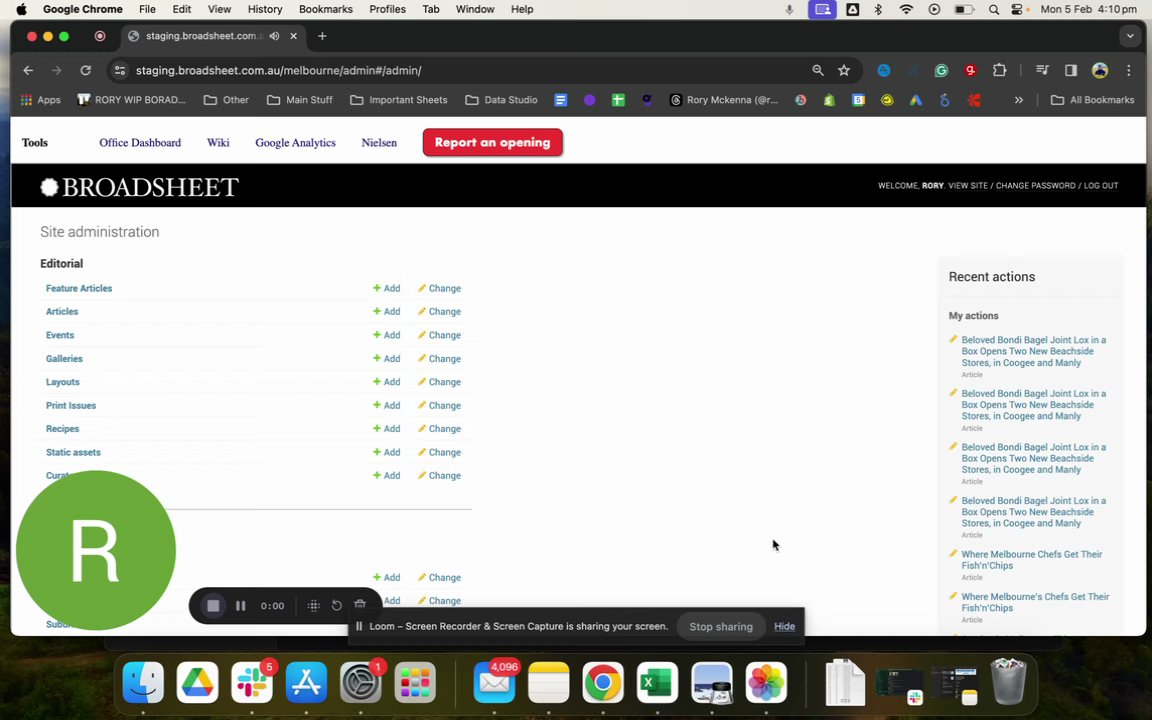Open the Chrome profile avatar

[x=1100, y=71]
